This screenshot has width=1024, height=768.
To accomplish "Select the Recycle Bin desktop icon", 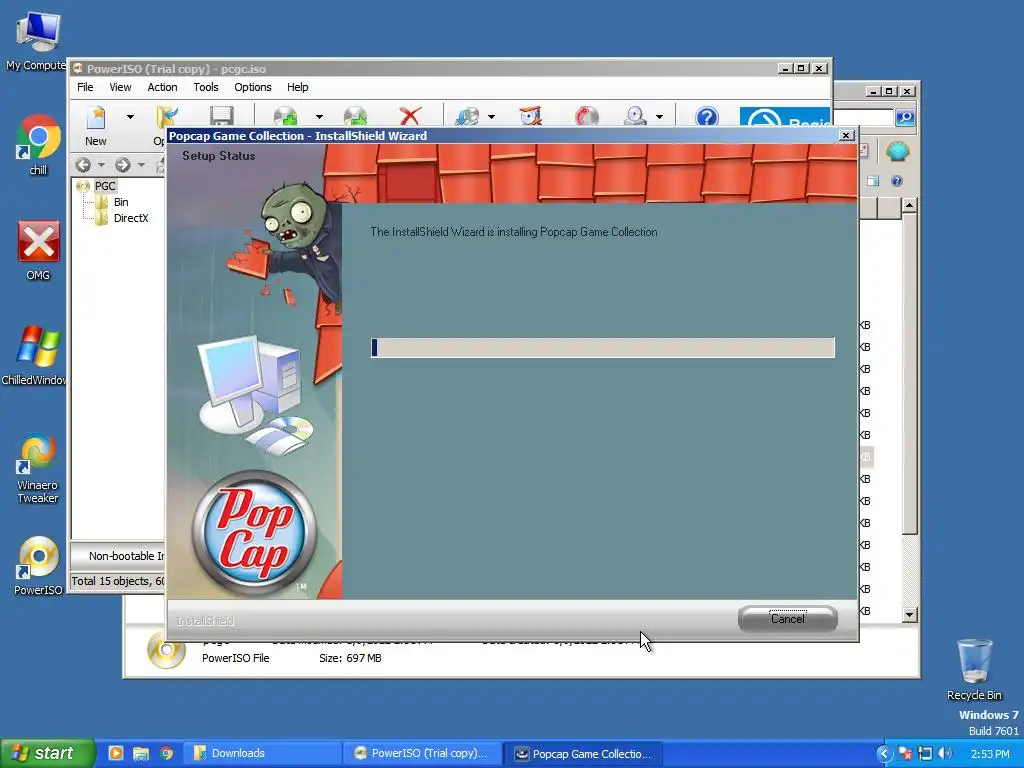I will point(974,669).
